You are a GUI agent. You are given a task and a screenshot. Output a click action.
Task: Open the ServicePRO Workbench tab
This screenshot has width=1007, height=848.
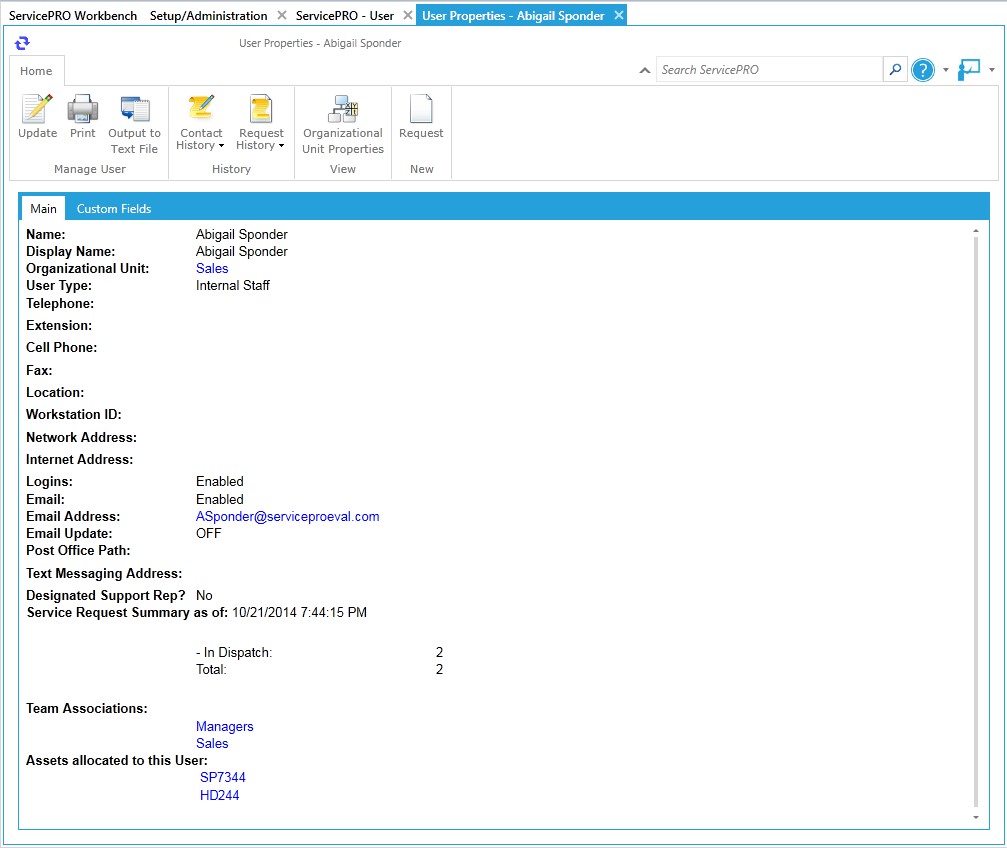pyautogui.click(x=73, y=16)
